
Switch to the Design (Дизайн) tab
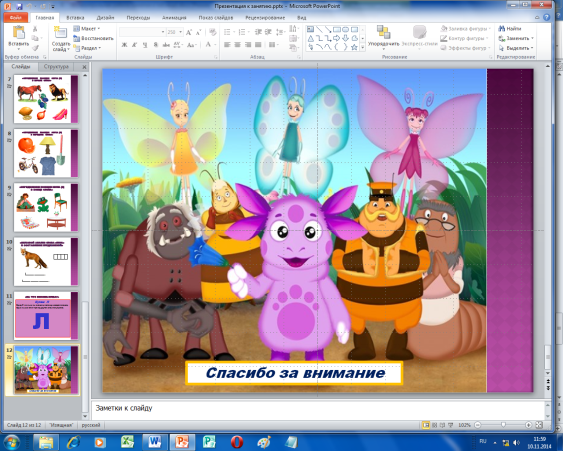105,18
